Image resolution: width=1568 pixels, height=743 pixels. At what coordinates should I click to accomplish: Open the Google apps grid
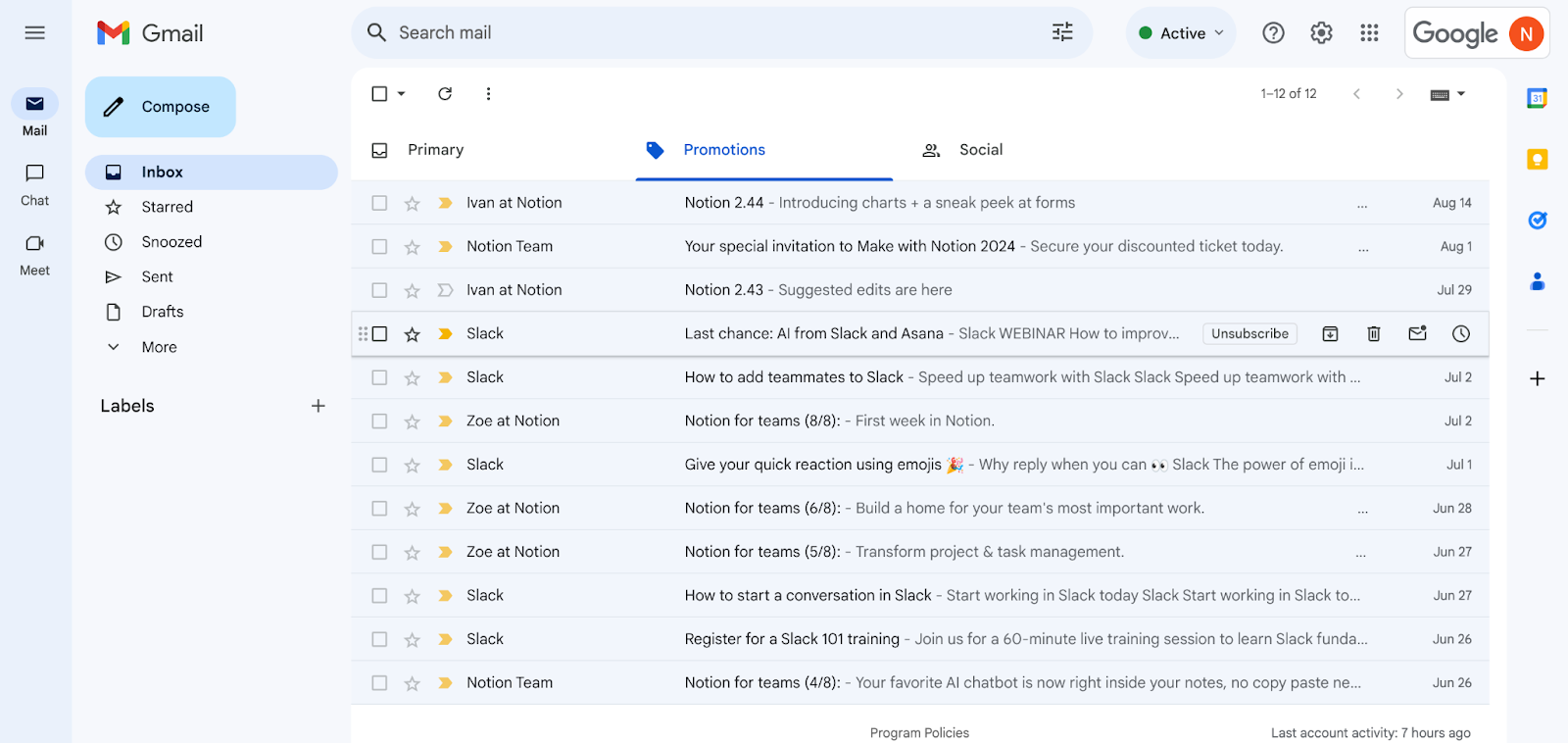(1369, 33)
